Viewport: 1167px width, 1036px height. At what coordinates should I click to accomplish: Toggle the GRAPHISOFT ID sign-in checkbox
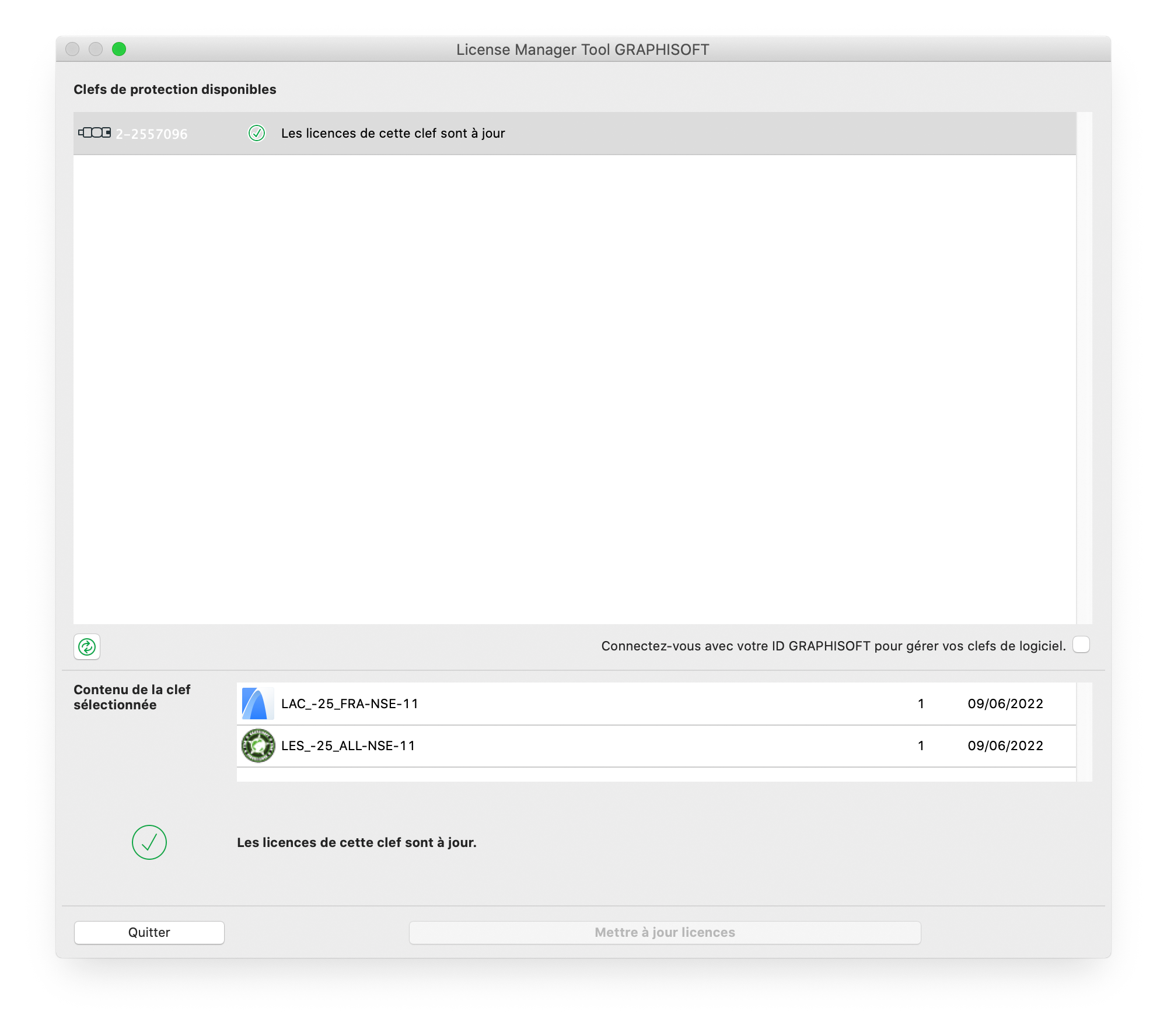pyautogui.click(x=1081, y=645)
